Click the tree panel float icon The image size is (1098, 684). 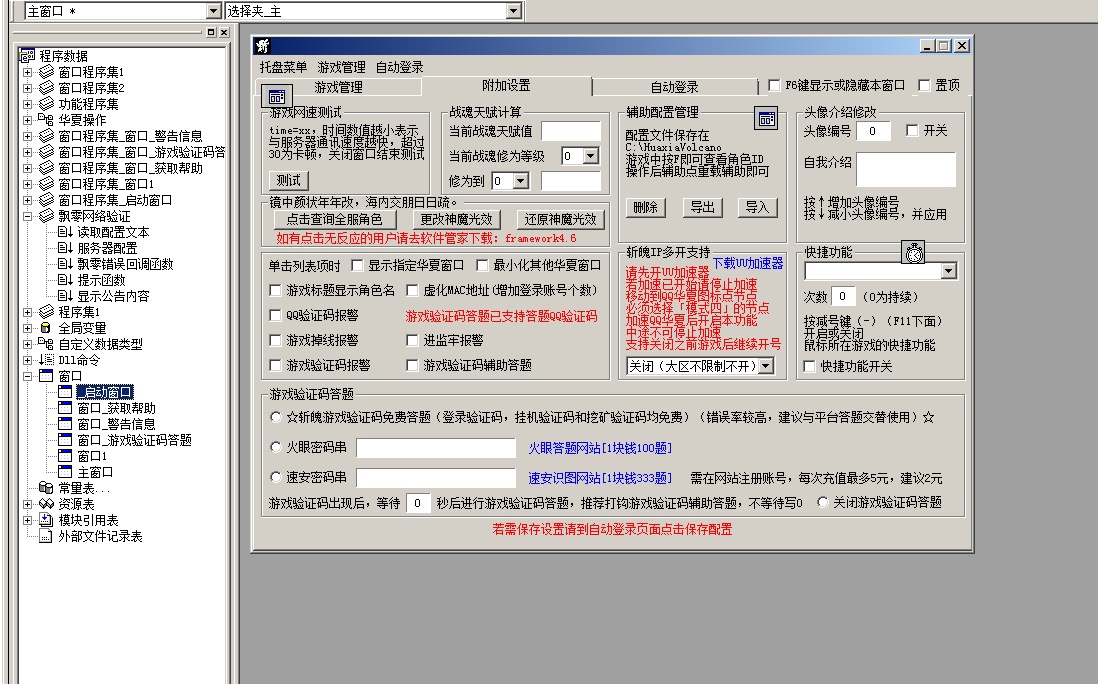pos(211,32)
